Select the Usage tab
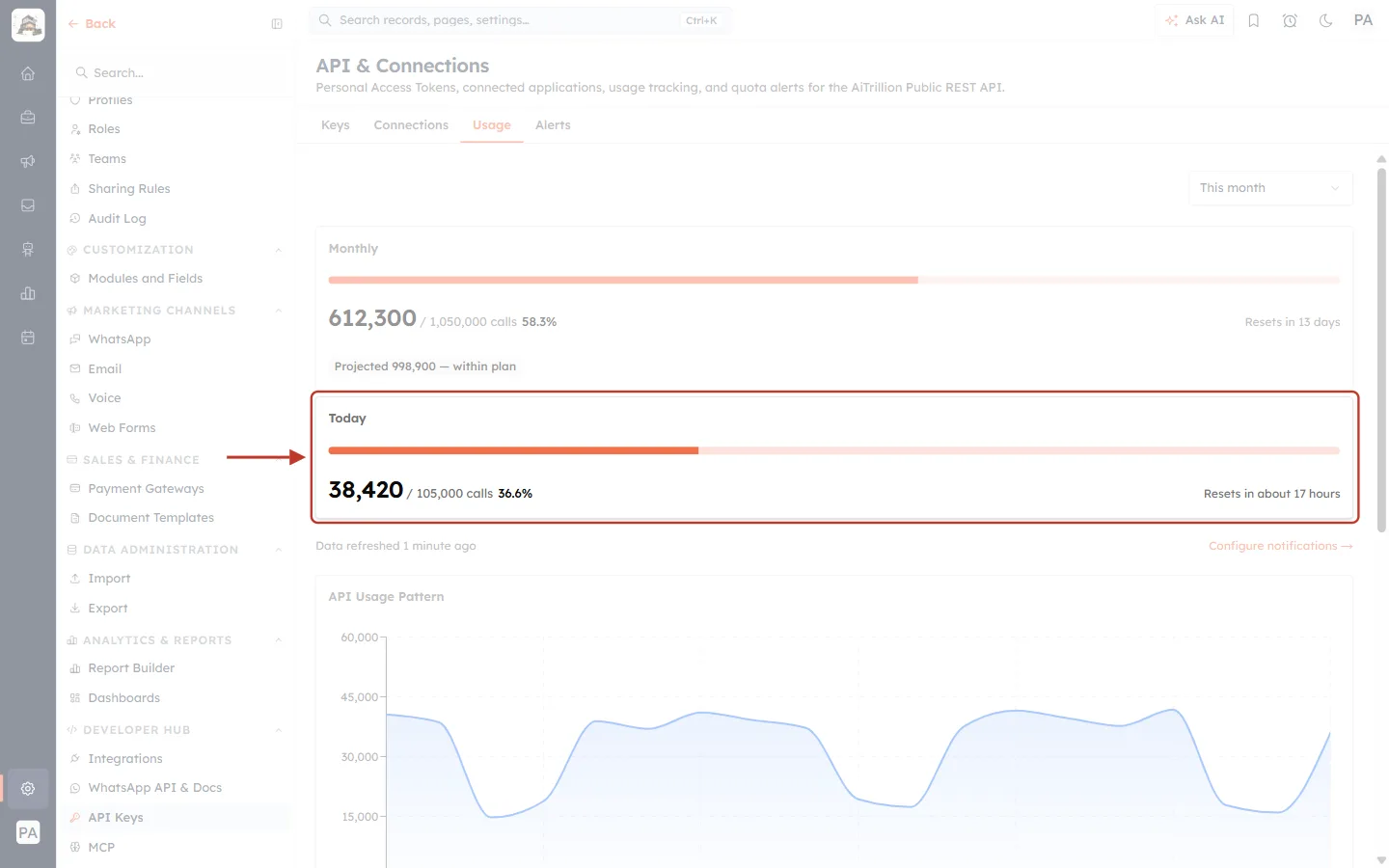This screenshot has width=1389, height=868. (x=492, y=125)
